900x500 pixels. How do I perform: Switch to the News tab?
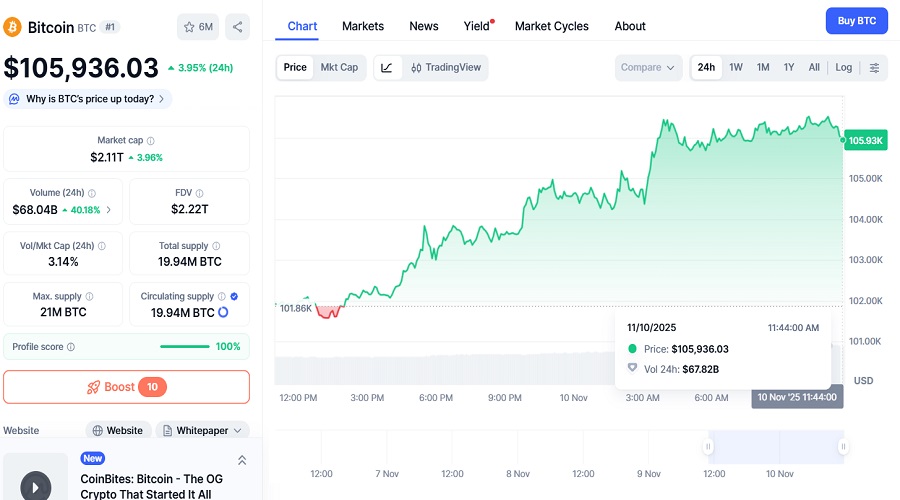[x=424, y=26]
